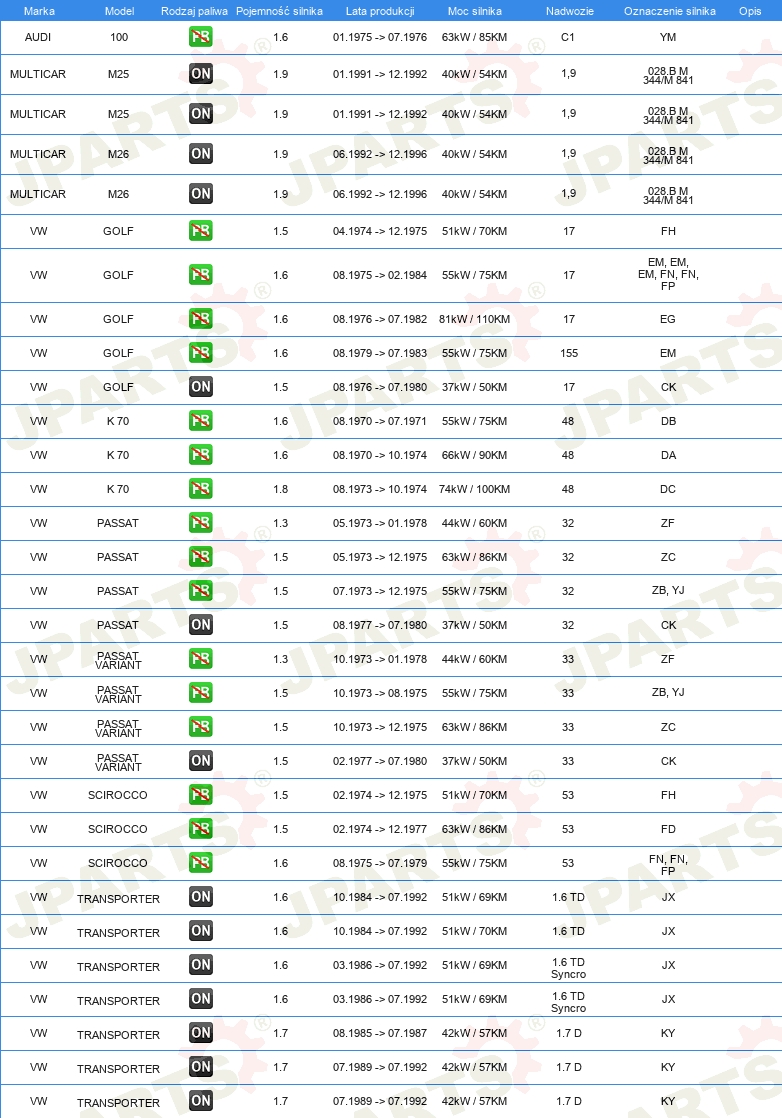782x1118 pixels.
Task: Click the Rodzaj paliwa column header
Action: click(x=194, y=11)
